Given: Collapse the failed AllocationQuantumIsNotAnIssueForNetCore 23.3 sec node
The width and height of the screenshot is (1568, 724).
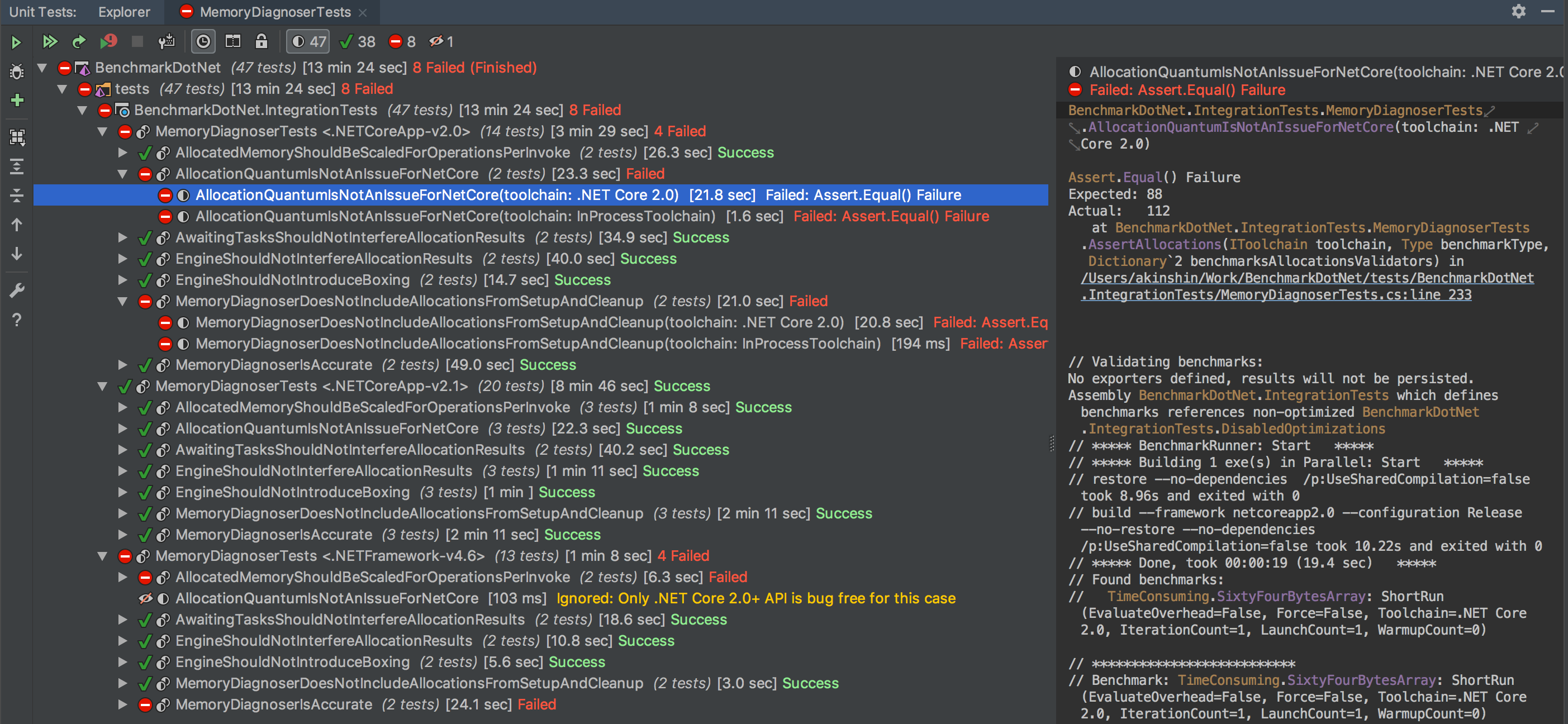Looking at the screenshot, I should click(122, 174).
